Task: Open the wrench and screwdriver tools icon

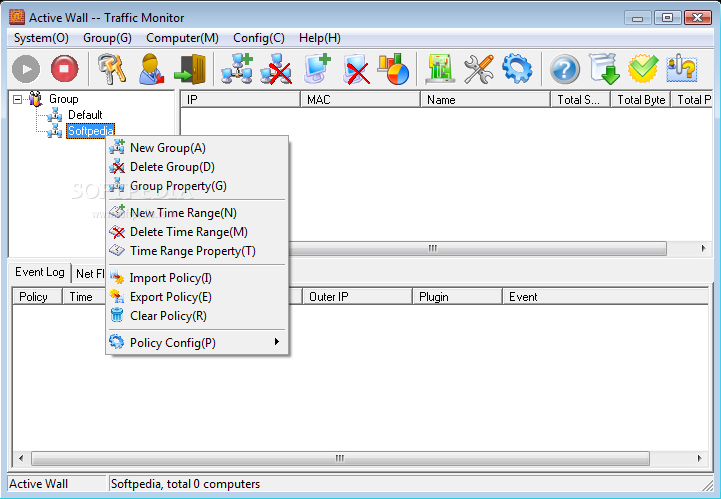Action: 479,69
